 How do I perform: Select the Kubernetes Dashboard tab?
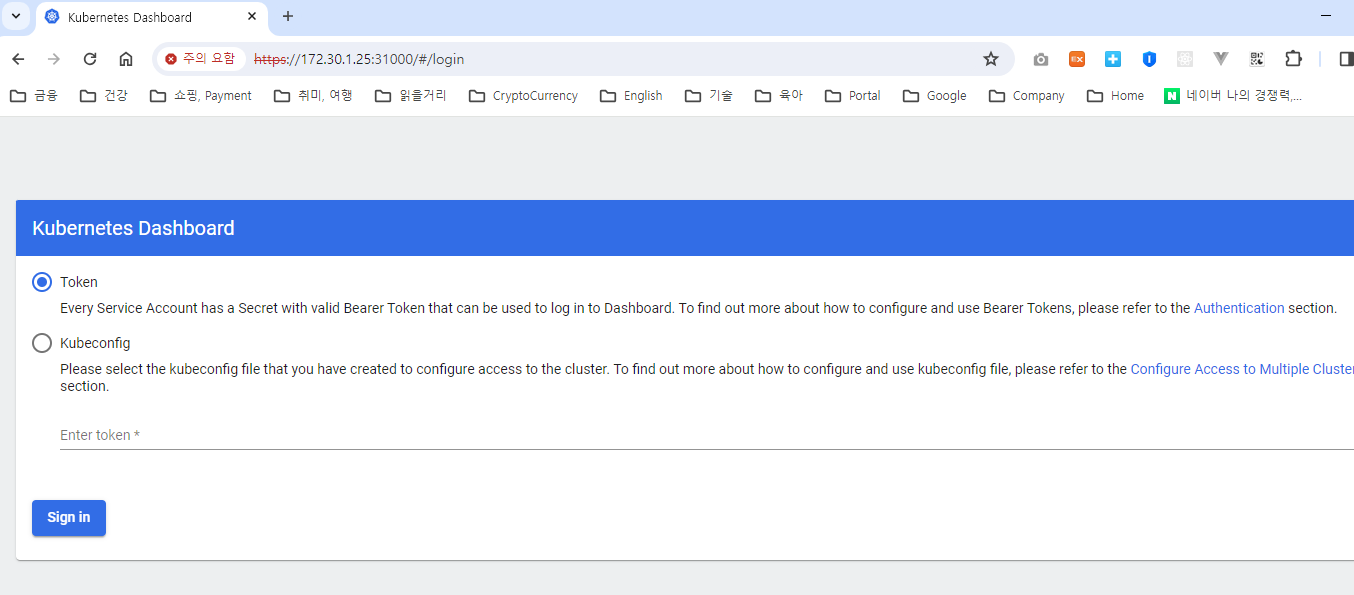152,18
